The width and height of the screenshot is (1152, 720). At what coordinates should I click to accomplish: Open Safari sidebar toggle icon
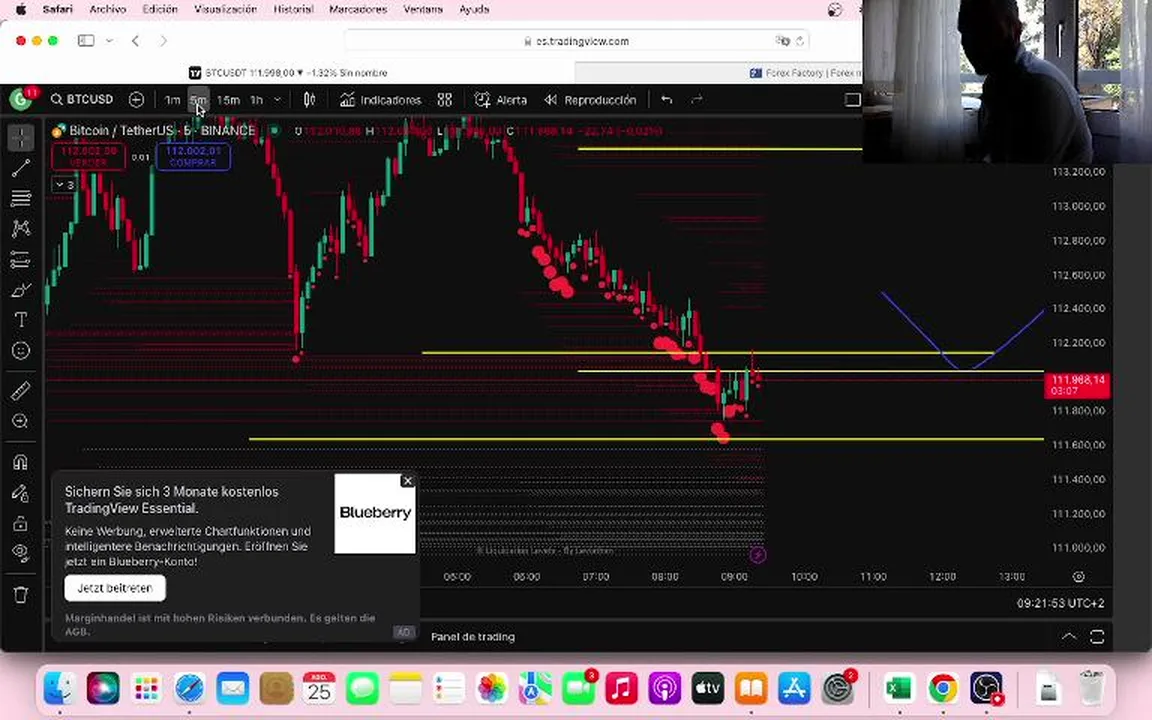[86, 41]
